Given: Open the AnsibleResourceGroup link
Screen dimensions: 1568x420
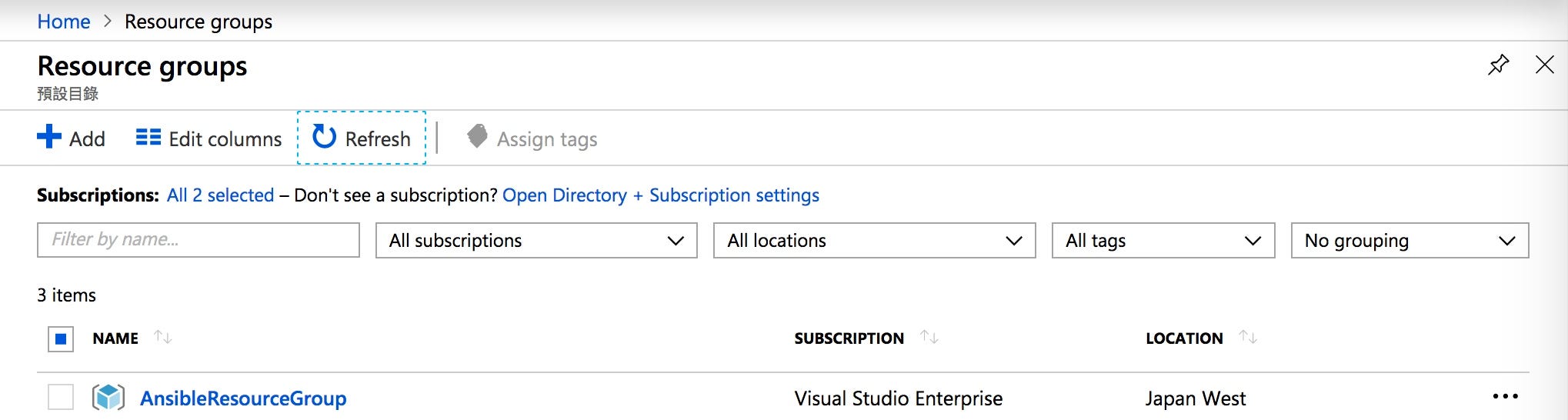Looking at the screenshot, I should [243, 398].
